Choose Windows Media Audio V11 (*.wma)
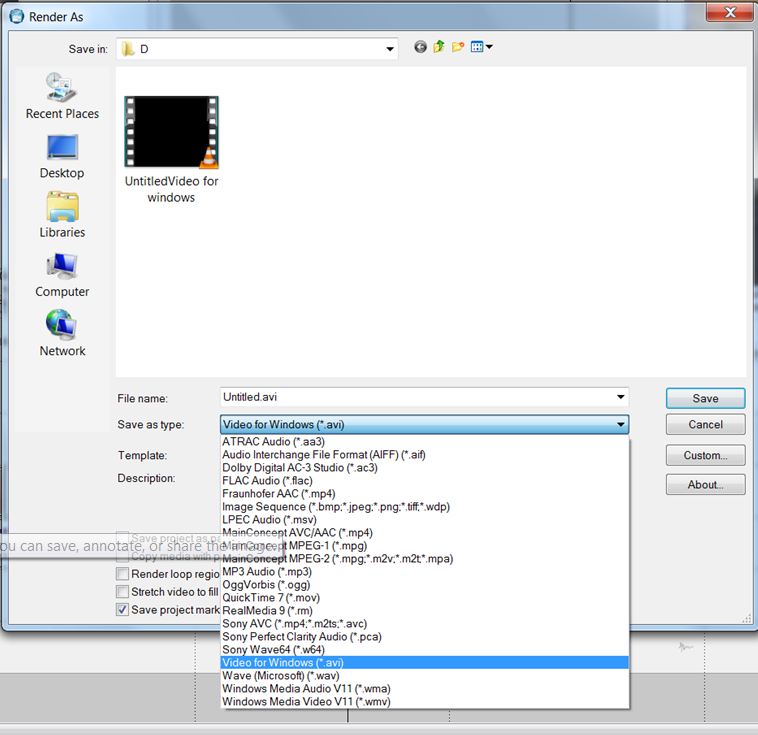The width and height of the screenshot is (758, 735). click(x=425, y=689)
